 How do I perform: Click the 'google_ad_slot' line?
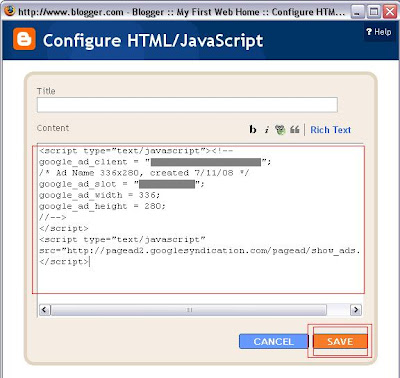[122, 184]
